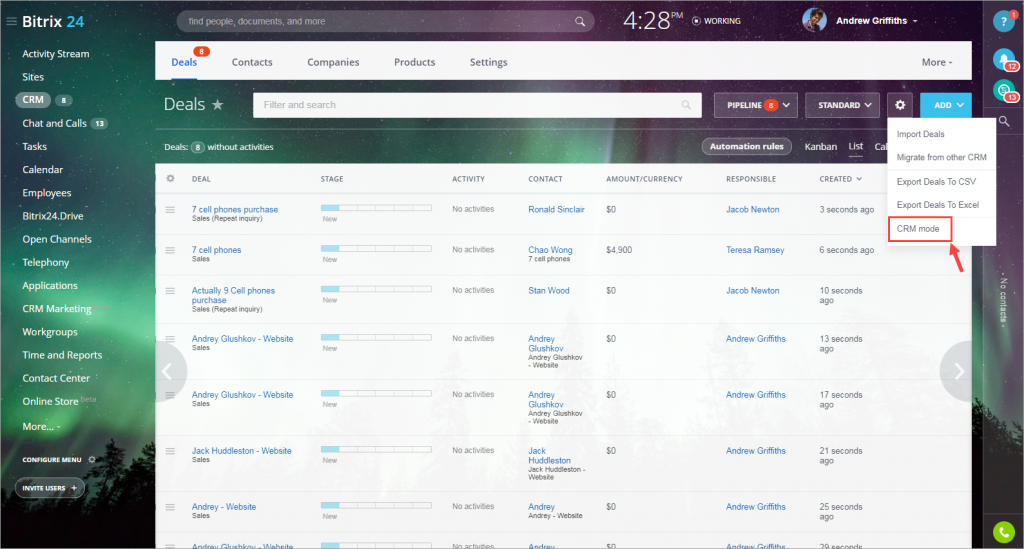Open the gear settings button beside Standard
This screenshot has width=1024, height=549.
click(x=900, y=105)
